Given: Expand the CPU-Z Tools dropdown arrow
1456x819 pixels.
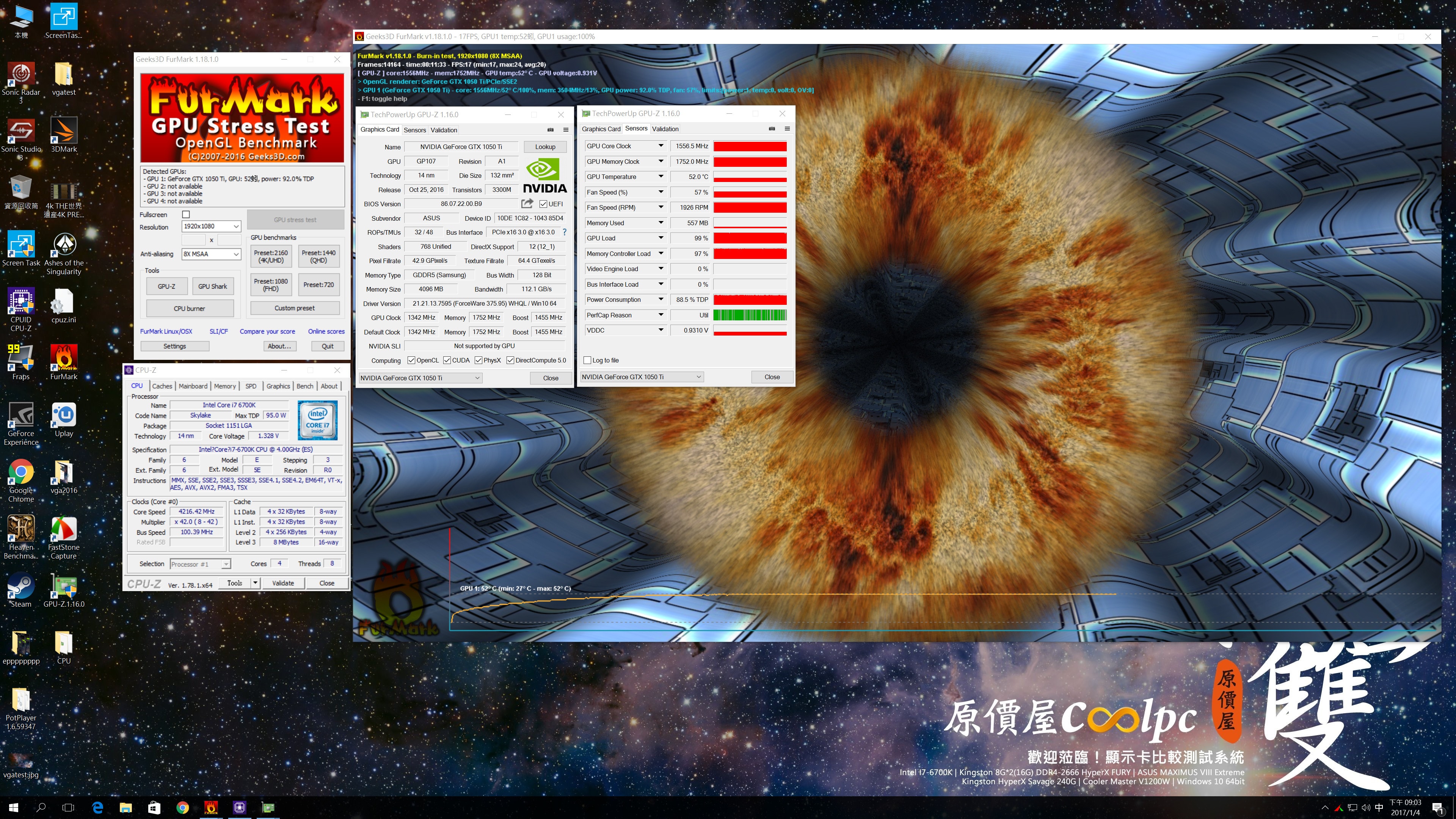Looking at the screenshot, I should [x=256, y=583].
